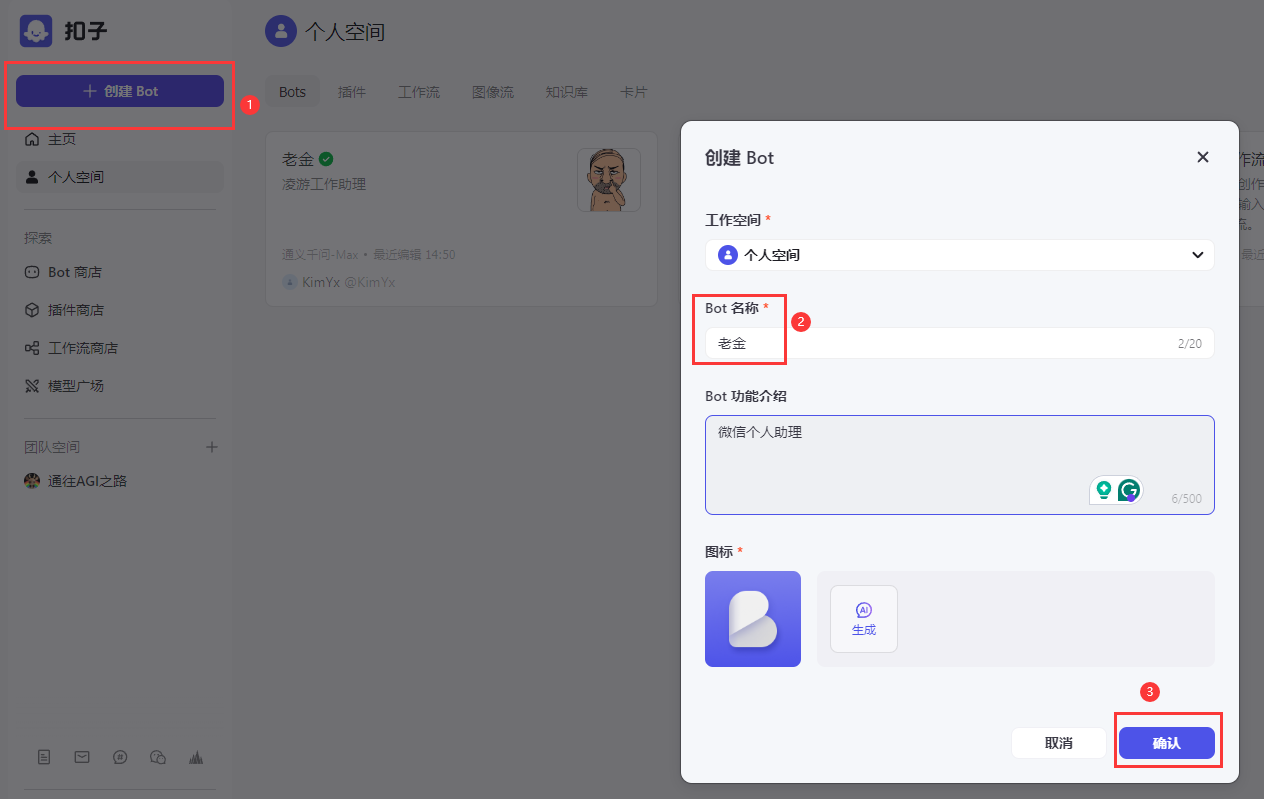The image size is (1264, 799).
Task: Click the hashtag chat bubble icon
Action: pos(120,757)
